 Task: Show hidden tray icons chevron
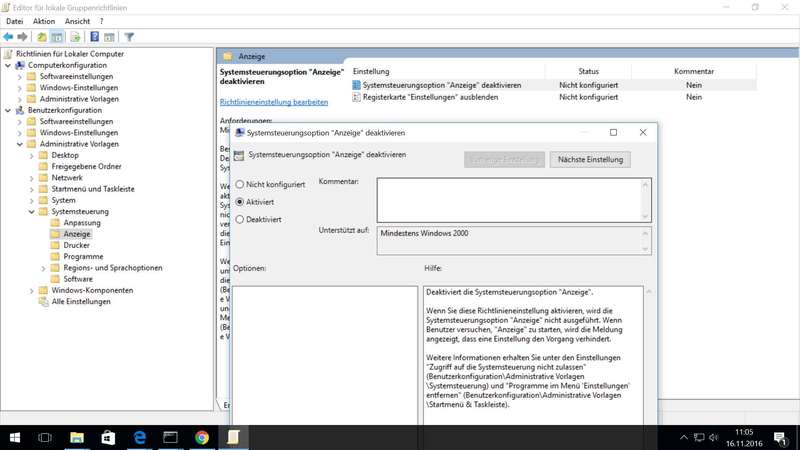[684, 438]
